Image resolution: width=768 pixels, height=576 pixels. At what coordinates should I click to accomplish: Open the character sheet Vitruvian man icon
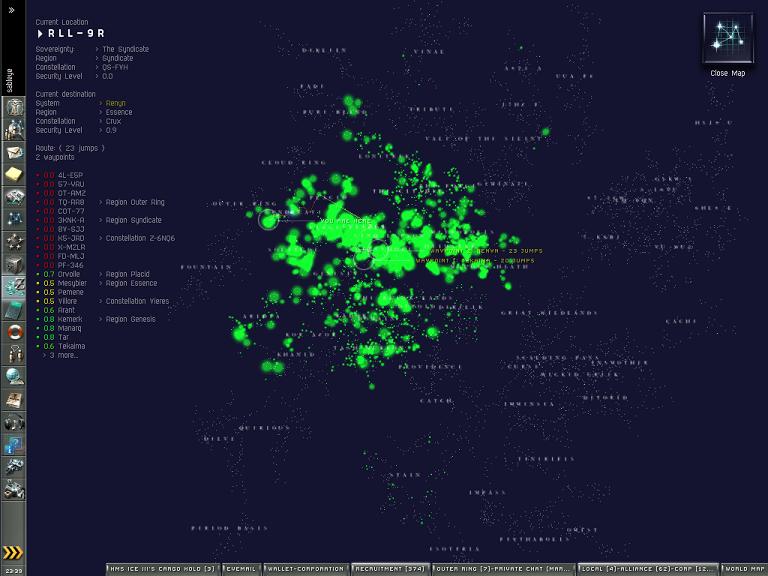click(14, 107)
